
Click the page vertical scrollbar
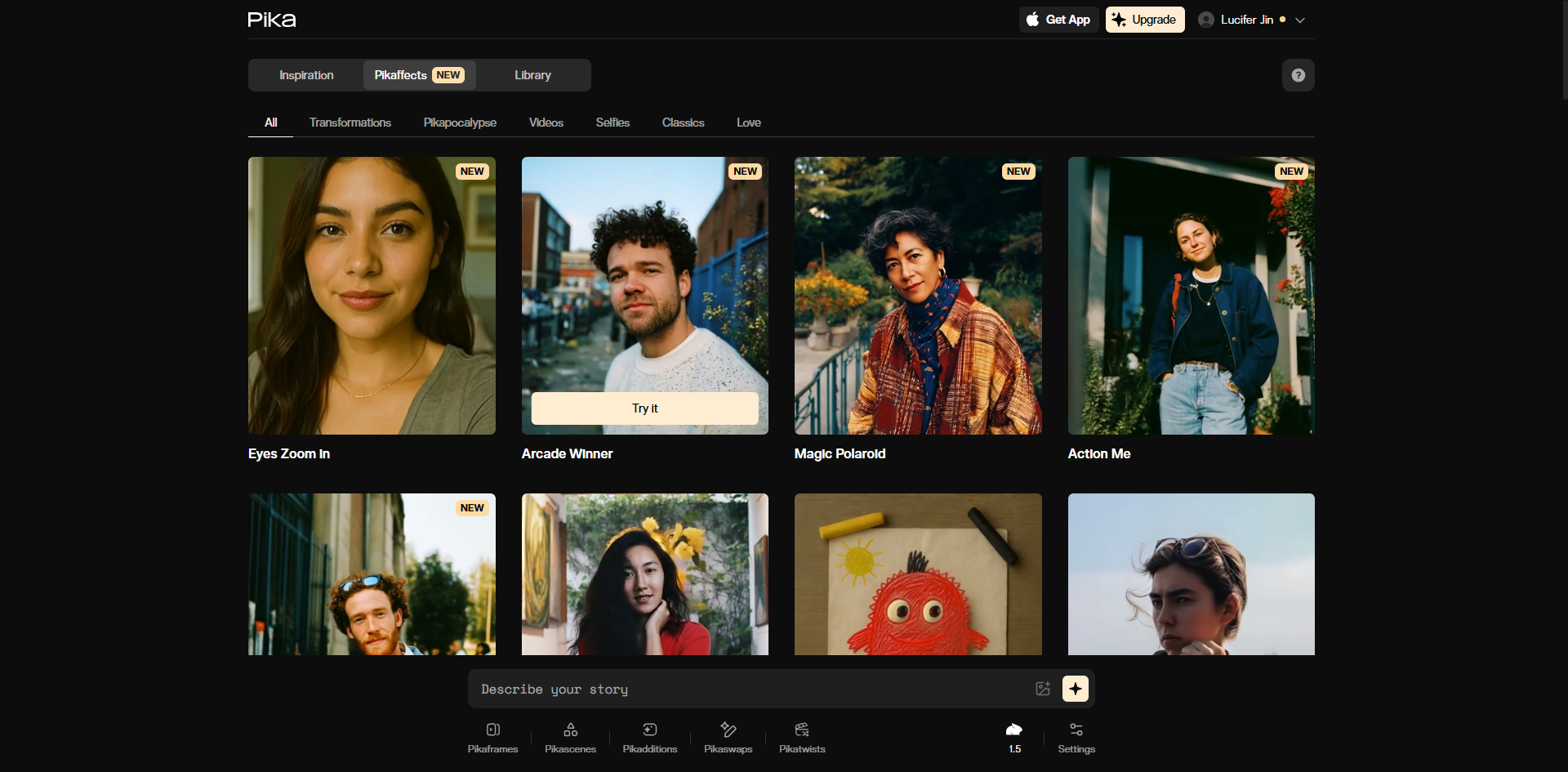(1564, 49)
